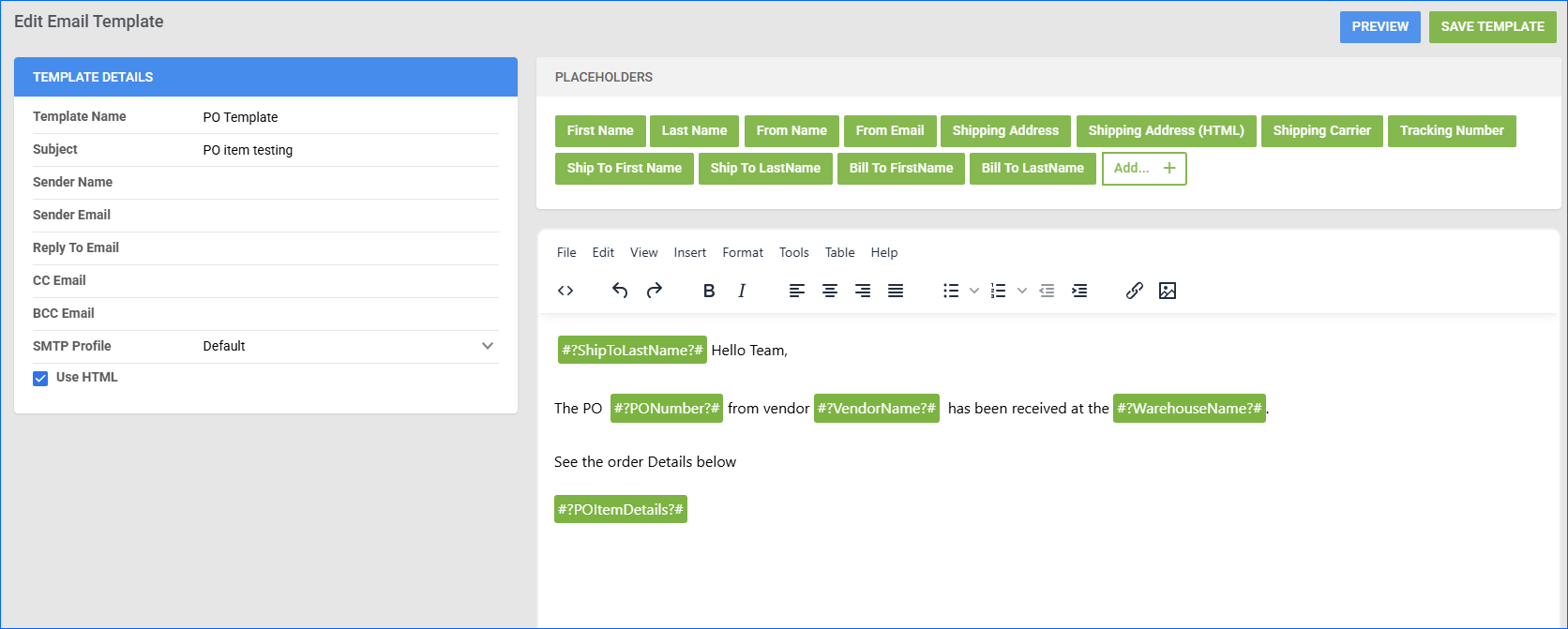Insert the First Name placeholder
This screenshot has width=1568, height=629.
coord(600,131)
